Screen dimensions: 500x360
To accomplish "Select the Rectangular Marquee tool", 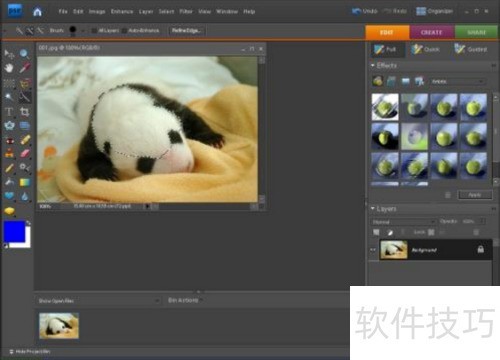I will 9,83.
